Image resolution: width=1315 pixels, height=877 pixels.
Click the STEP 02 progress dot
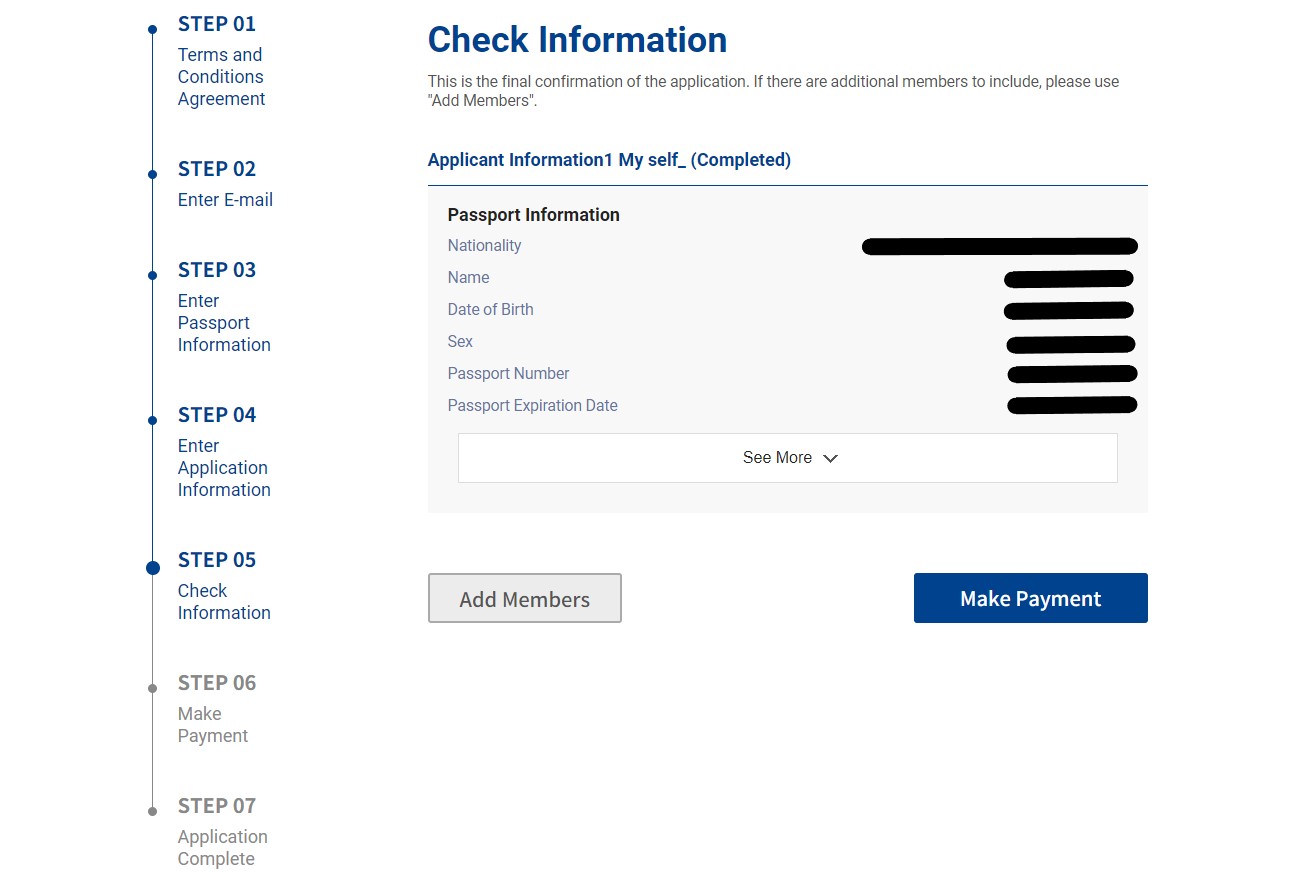152,174
